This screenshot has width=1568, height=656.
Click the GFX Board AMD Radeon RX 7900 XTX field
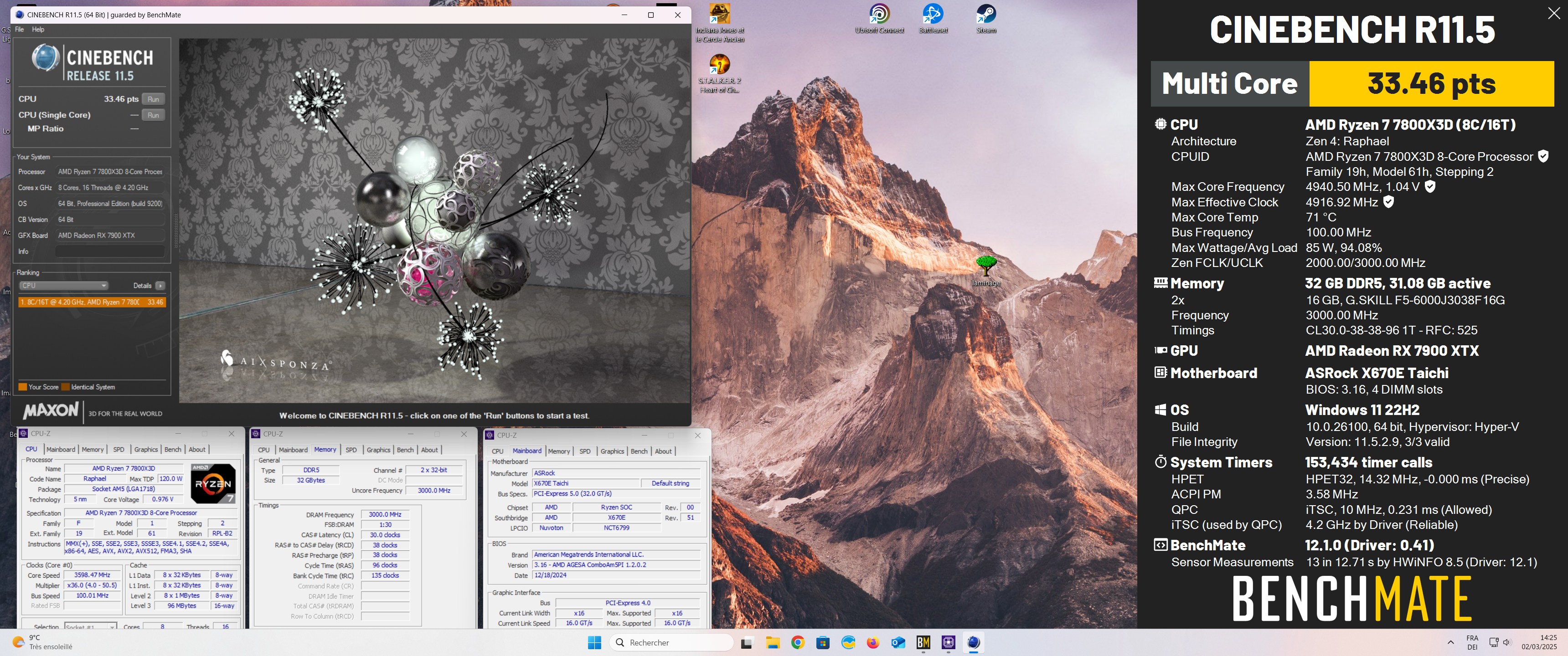[x=109, y=236]
